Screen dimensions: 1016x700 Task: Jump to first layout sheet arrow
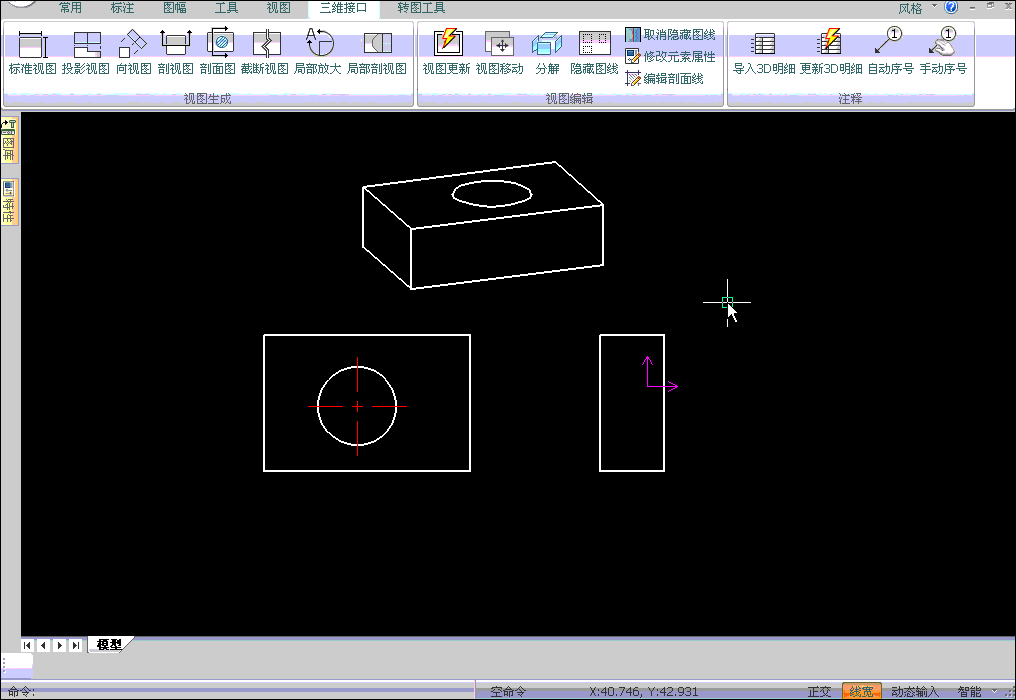pos(27,645)
